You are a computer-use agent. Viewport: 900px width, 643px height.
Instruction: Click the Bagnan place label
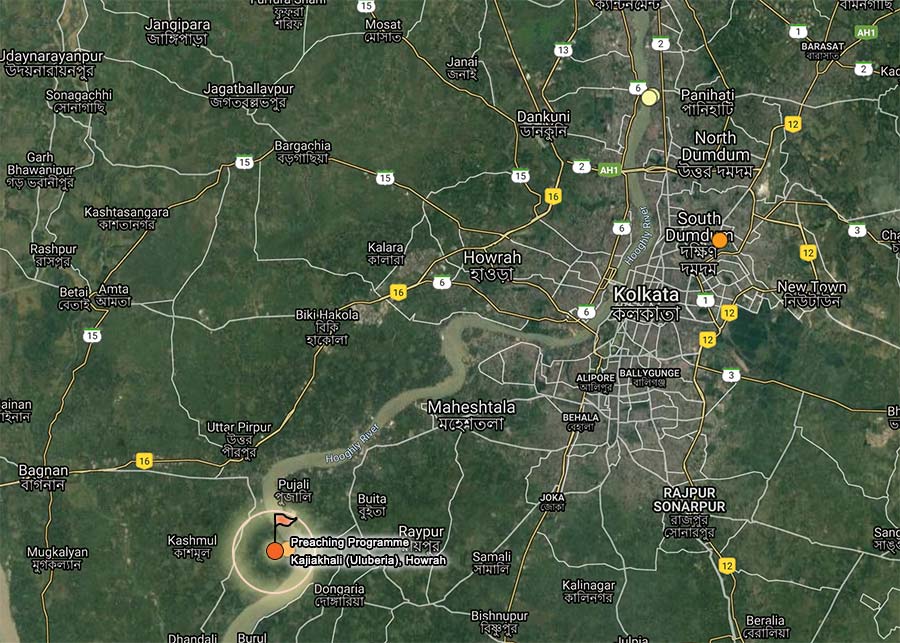[x=43, y=478]
